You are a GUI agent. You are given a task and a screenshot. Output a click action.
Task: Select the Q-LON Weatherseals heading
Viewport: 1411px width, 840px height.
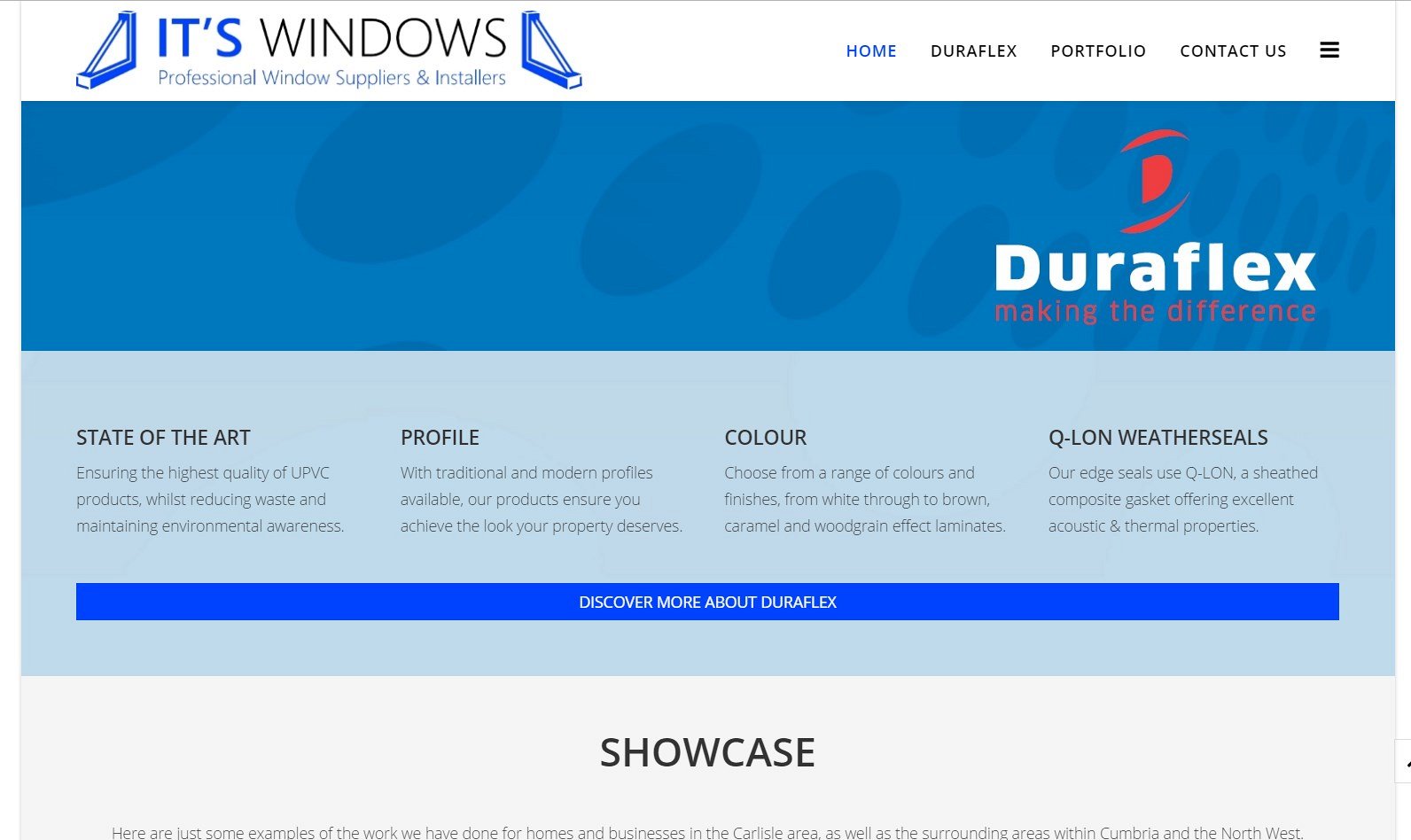1158,438
